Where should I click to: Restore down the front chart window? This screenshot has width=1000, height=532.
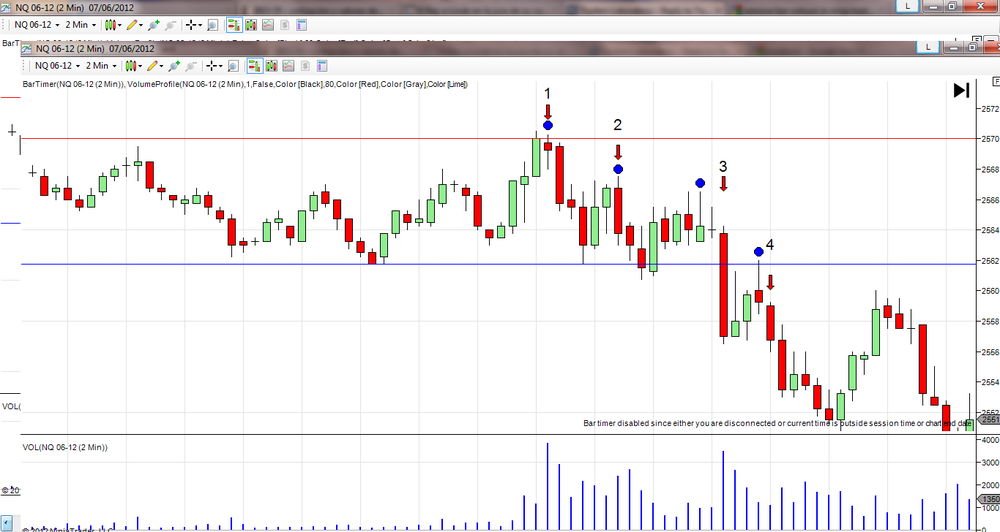click(x=973, y=47)
